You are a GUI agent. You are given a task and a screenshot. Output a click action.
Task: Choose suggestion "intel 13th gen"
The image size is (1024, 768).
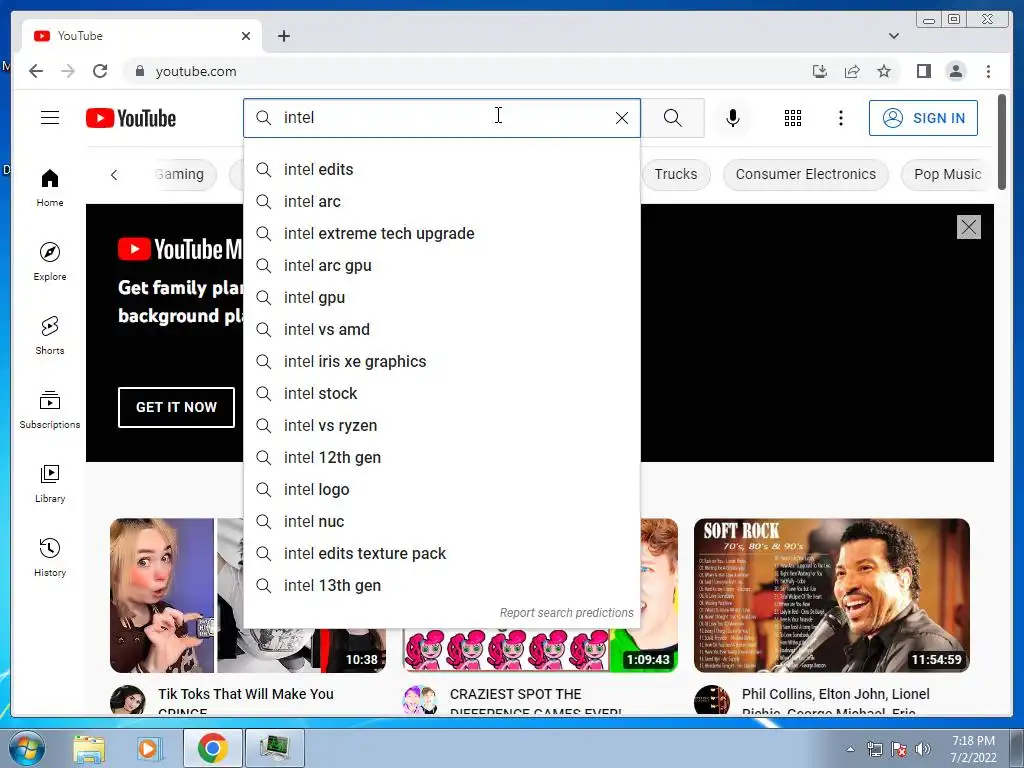pos(441,586)
